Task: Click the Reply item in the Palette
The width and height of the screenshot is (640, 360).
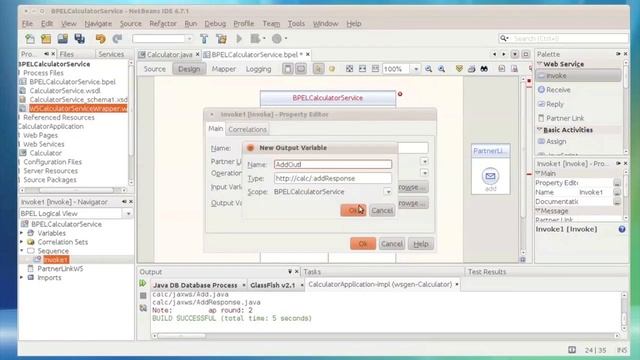Action: pos(550,104)
